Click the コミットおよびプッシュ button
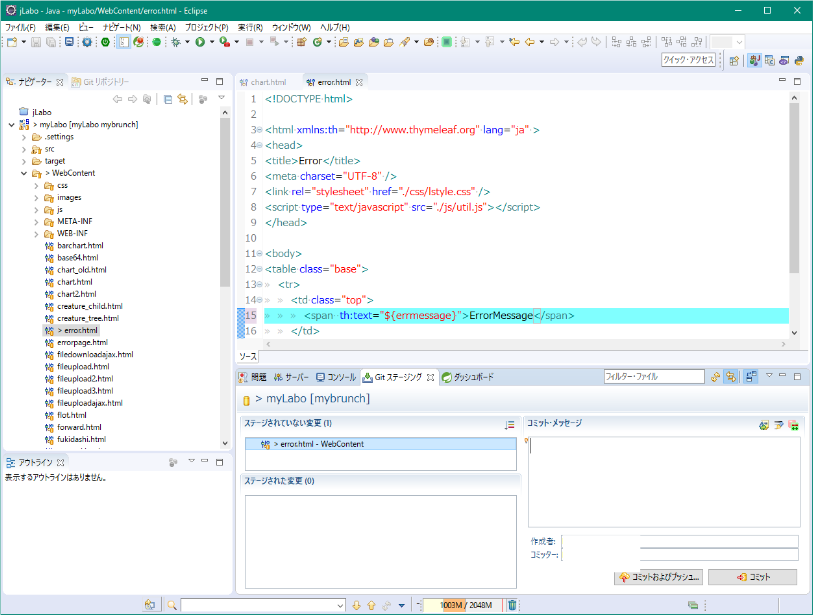813x615 pixels. tap(658, 577)
